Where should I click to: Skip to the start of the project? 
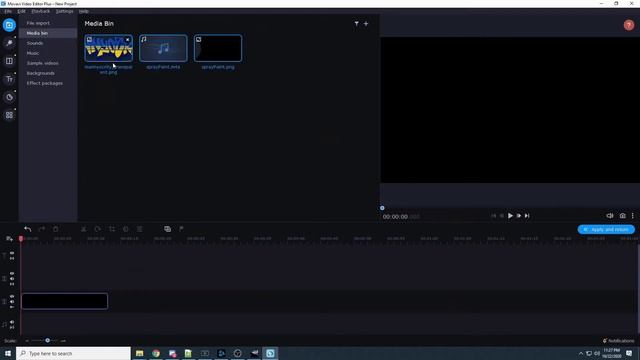pyautogui.click(x=493, y=216)
